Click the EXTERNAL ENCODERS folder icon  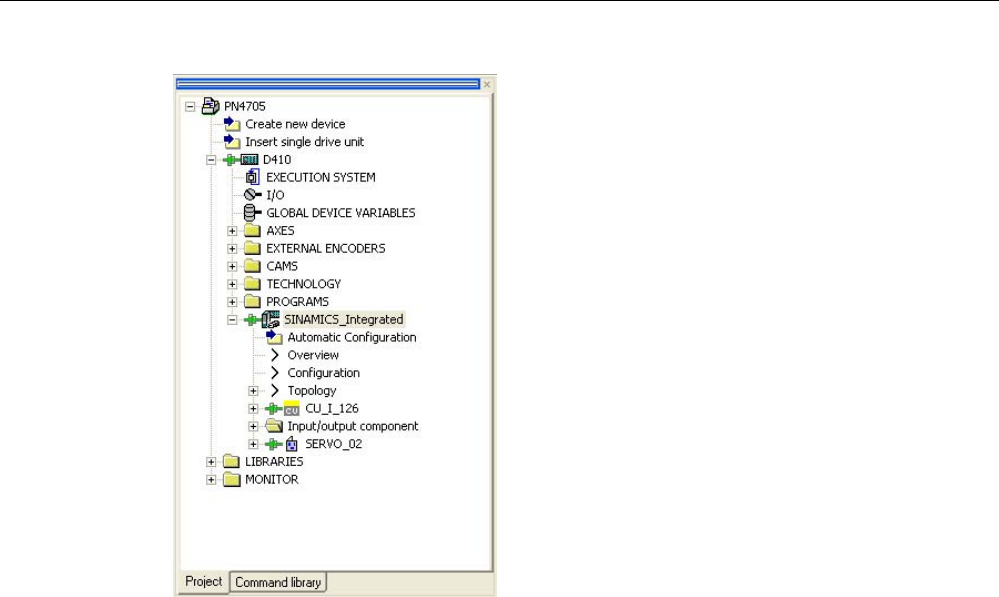point(253,248)
